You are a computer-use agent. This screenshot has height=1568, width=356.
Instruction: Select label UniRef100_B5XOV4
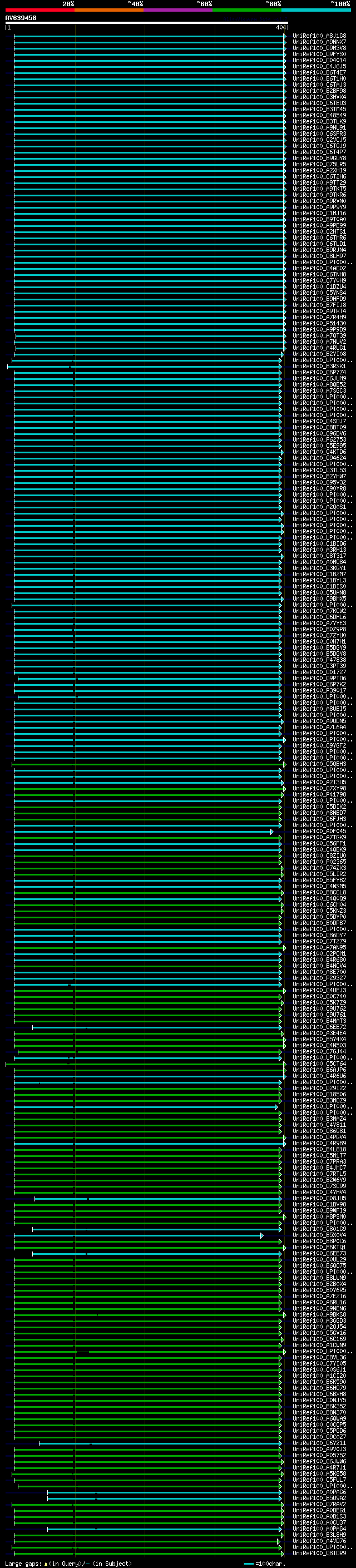319,1235
